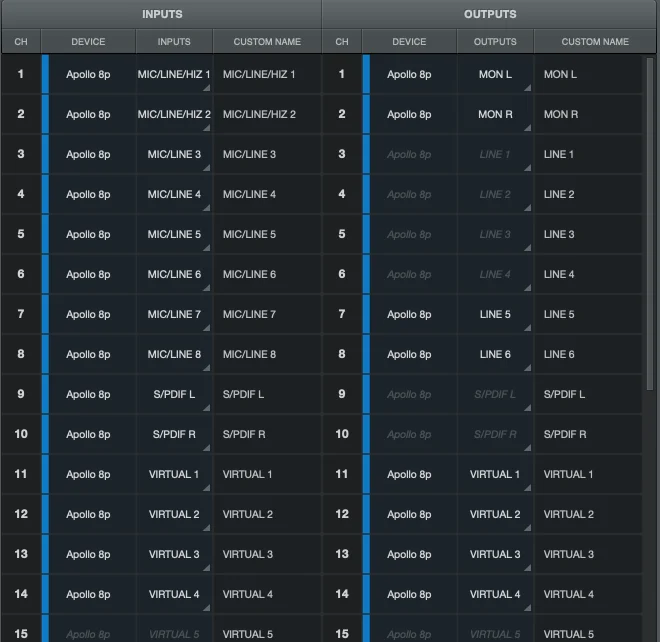Edit output custom name LINE 6
660x642 pixels.
pyautogui.click(x=588, y=354)
